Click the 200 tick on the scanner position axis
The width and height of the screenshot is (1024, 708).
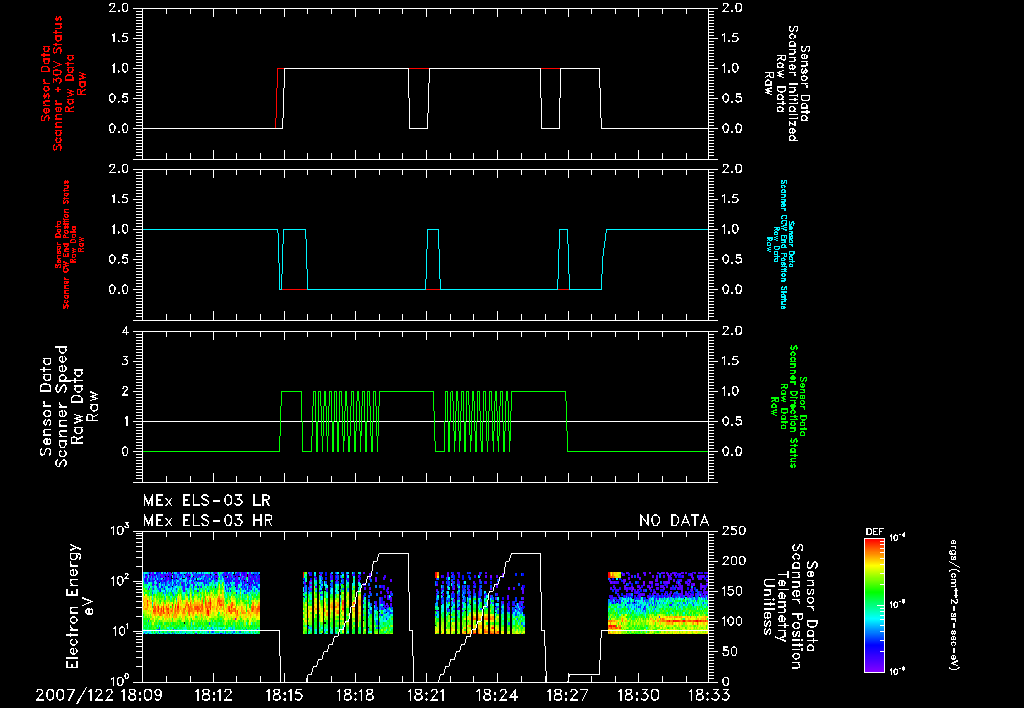coord(733,561)
